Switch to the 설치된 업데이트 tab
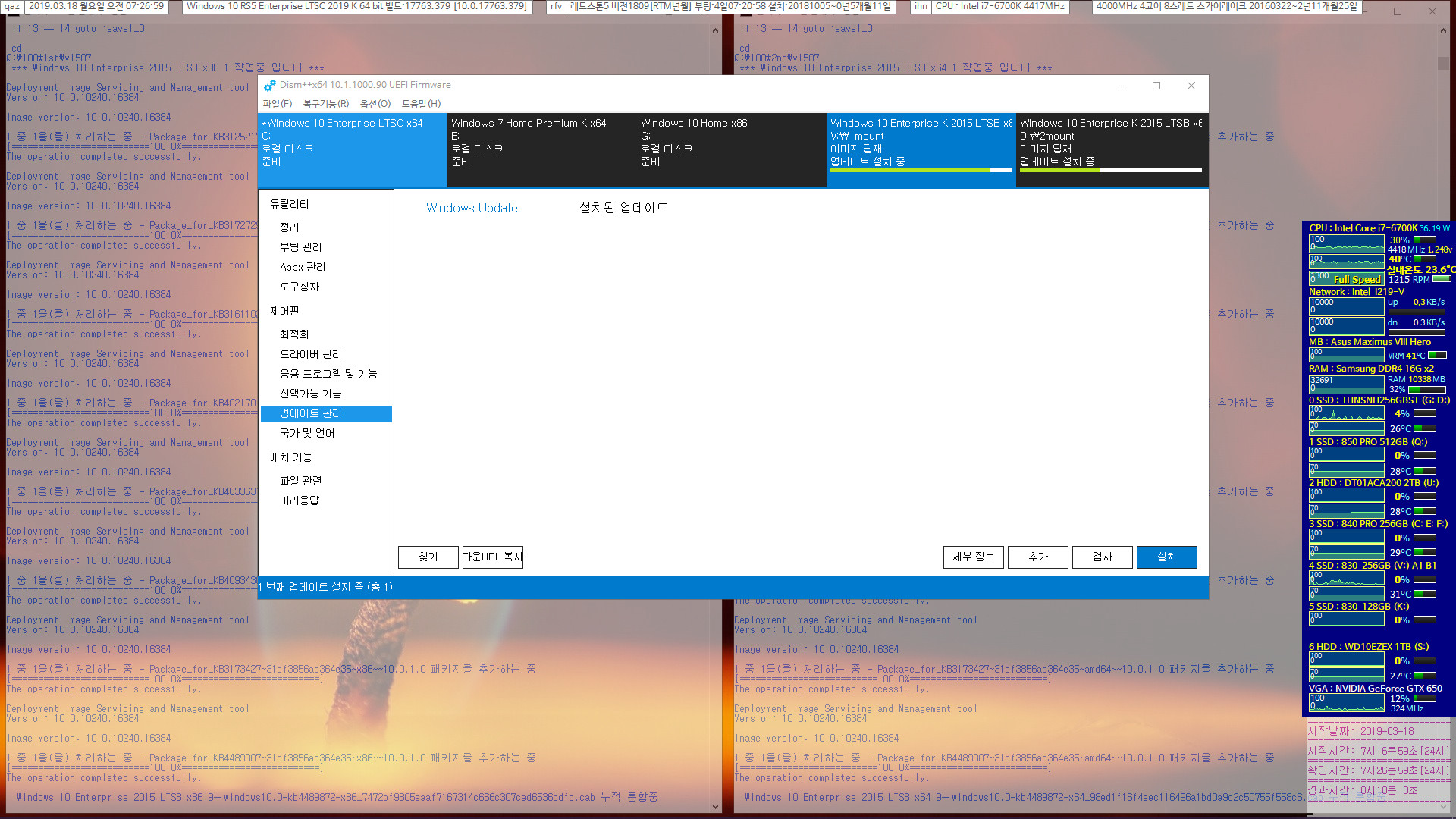 click(623, 208)
